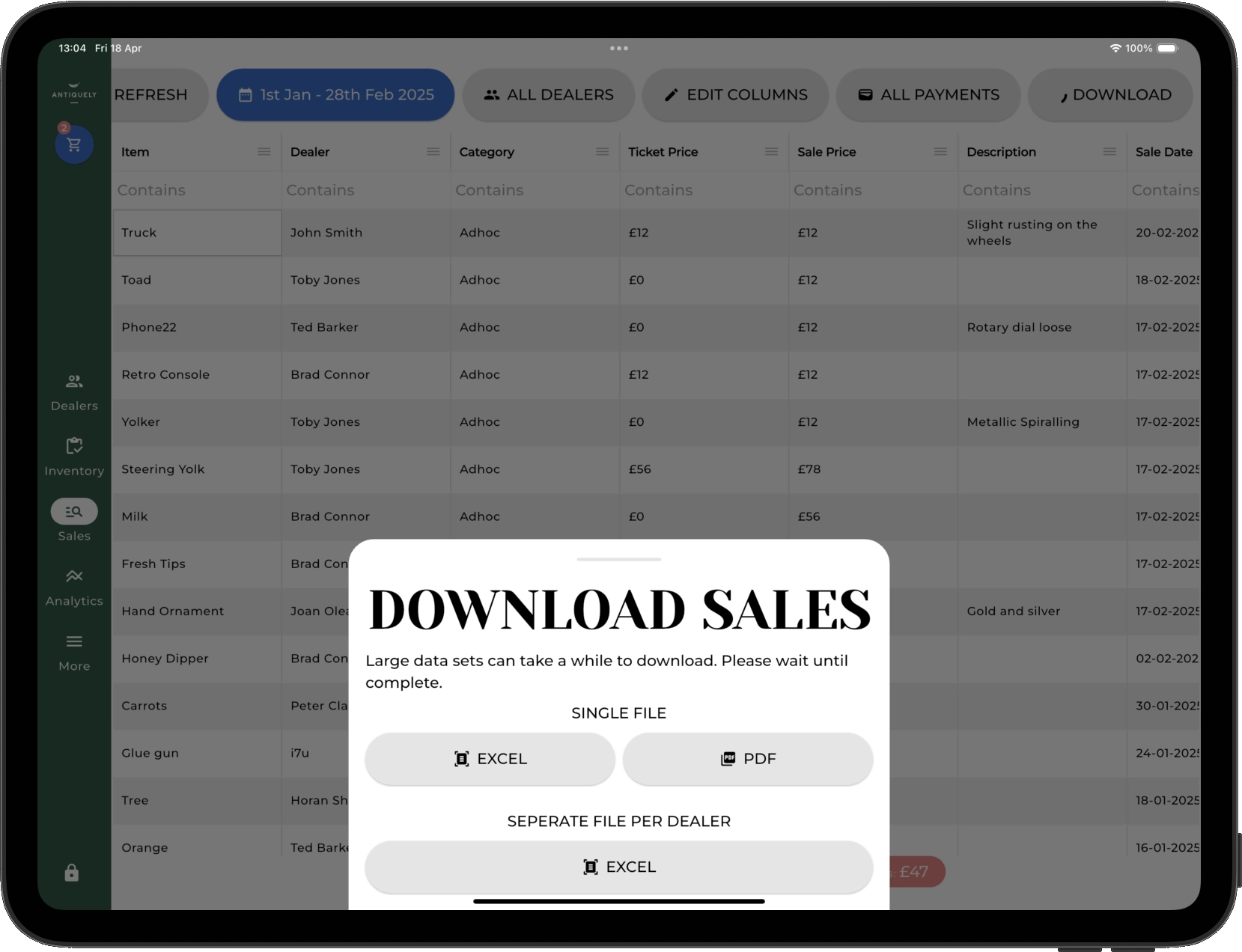
Task: Open the Ticket Price column menu icon
Action: pyautogui.click(x=772, y=152)
